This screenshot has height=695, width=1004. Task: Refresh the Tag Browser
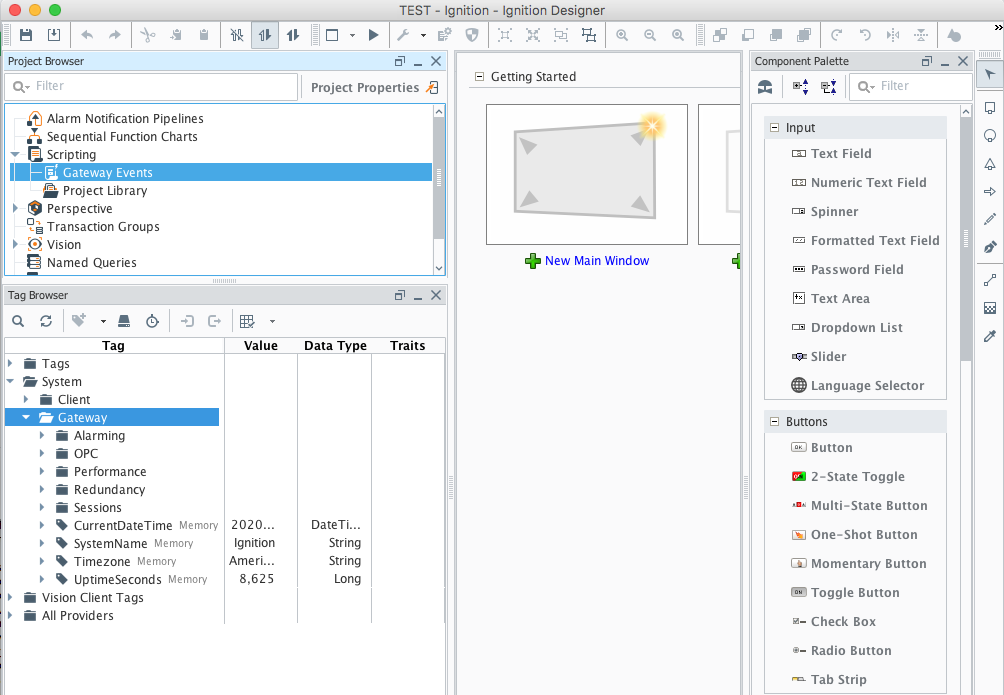click(x=46, y=321)
